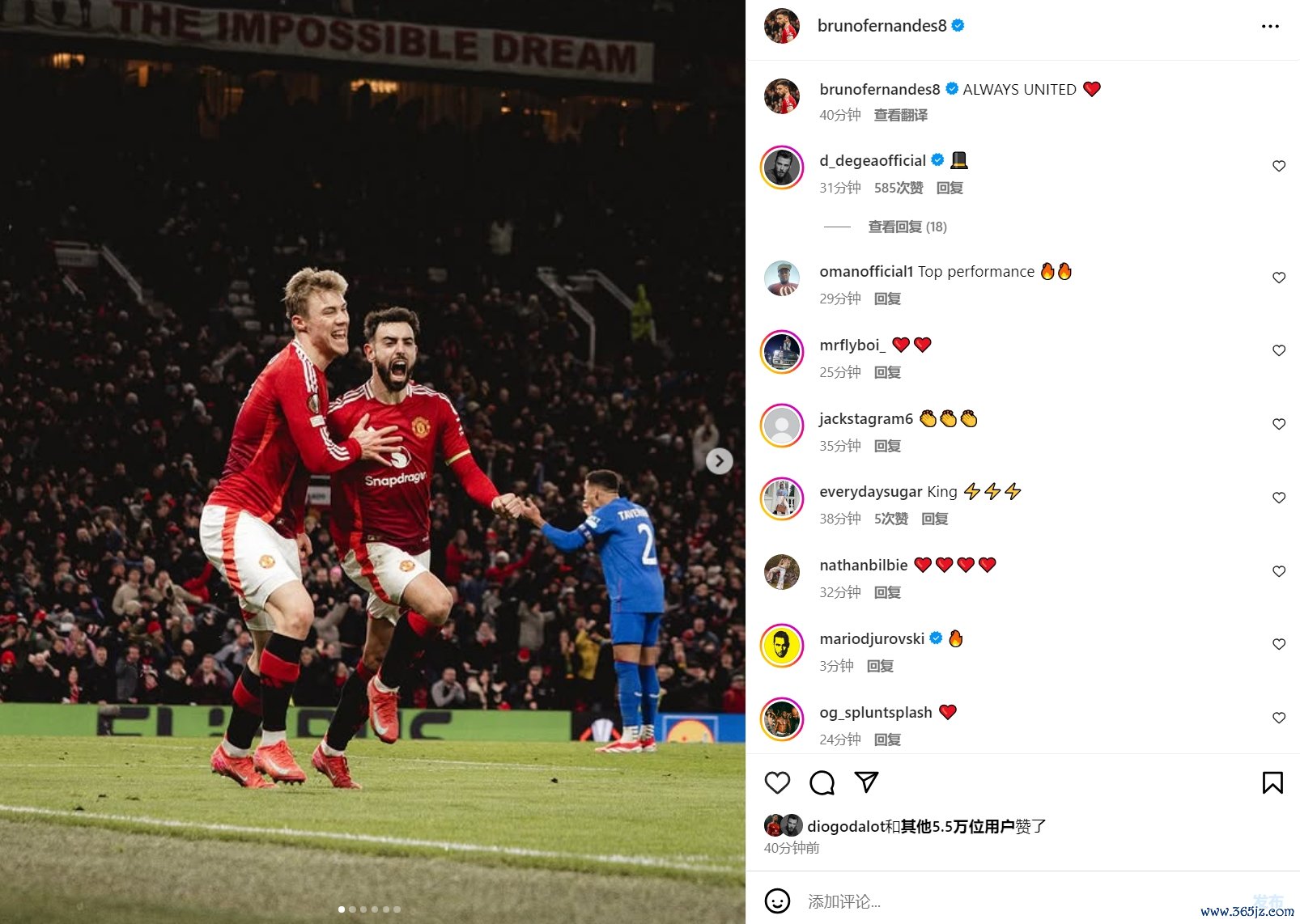Open the three-dot more options menu

click(1270, 27)
